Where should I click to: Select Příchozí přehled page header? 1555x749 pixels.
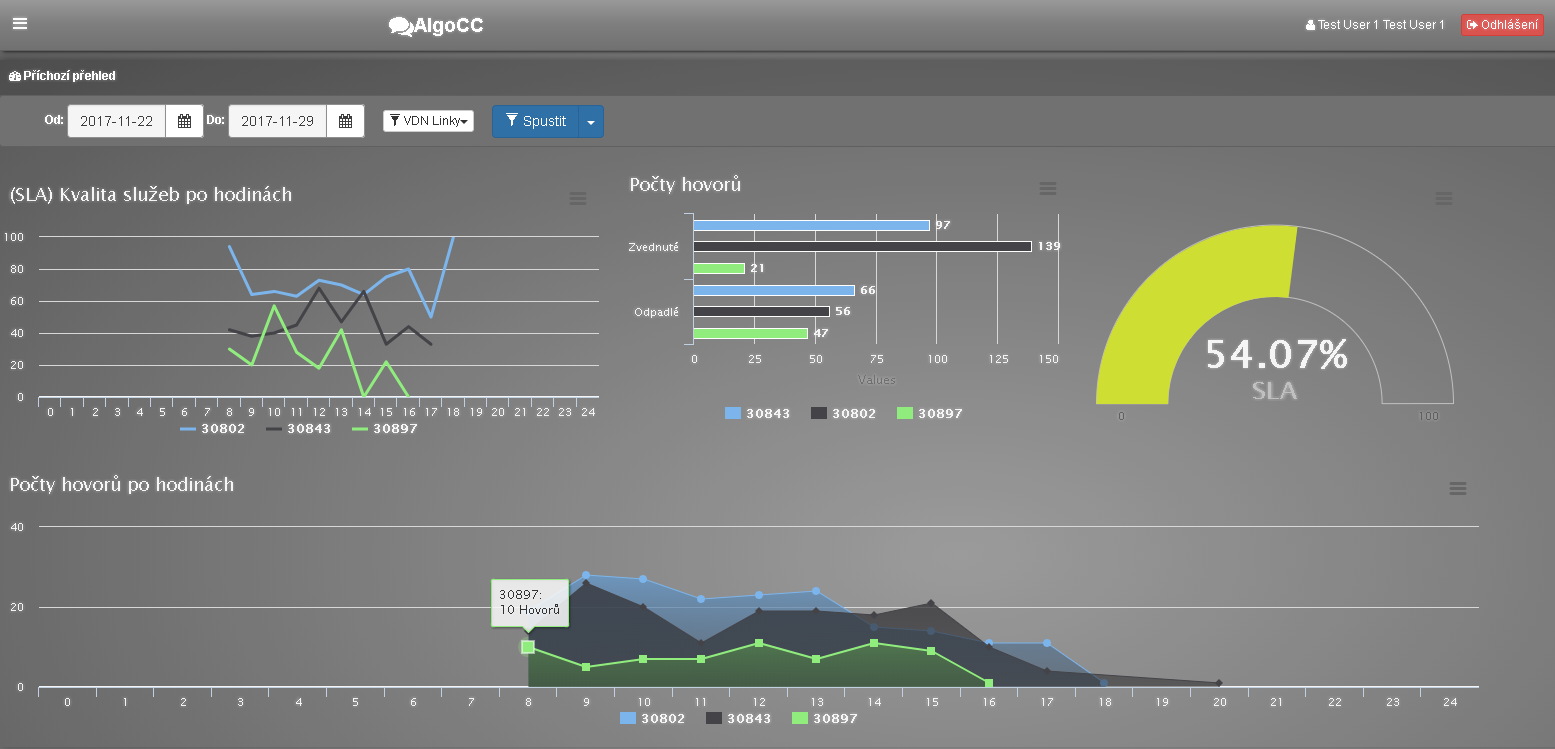click(x=62, y=76)
